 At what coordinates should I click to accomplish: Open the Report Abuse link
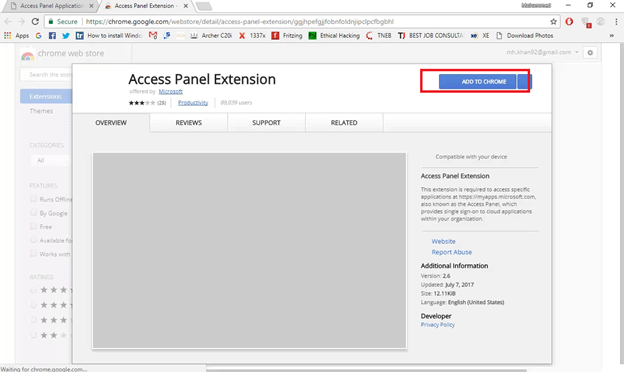point(452,252)
